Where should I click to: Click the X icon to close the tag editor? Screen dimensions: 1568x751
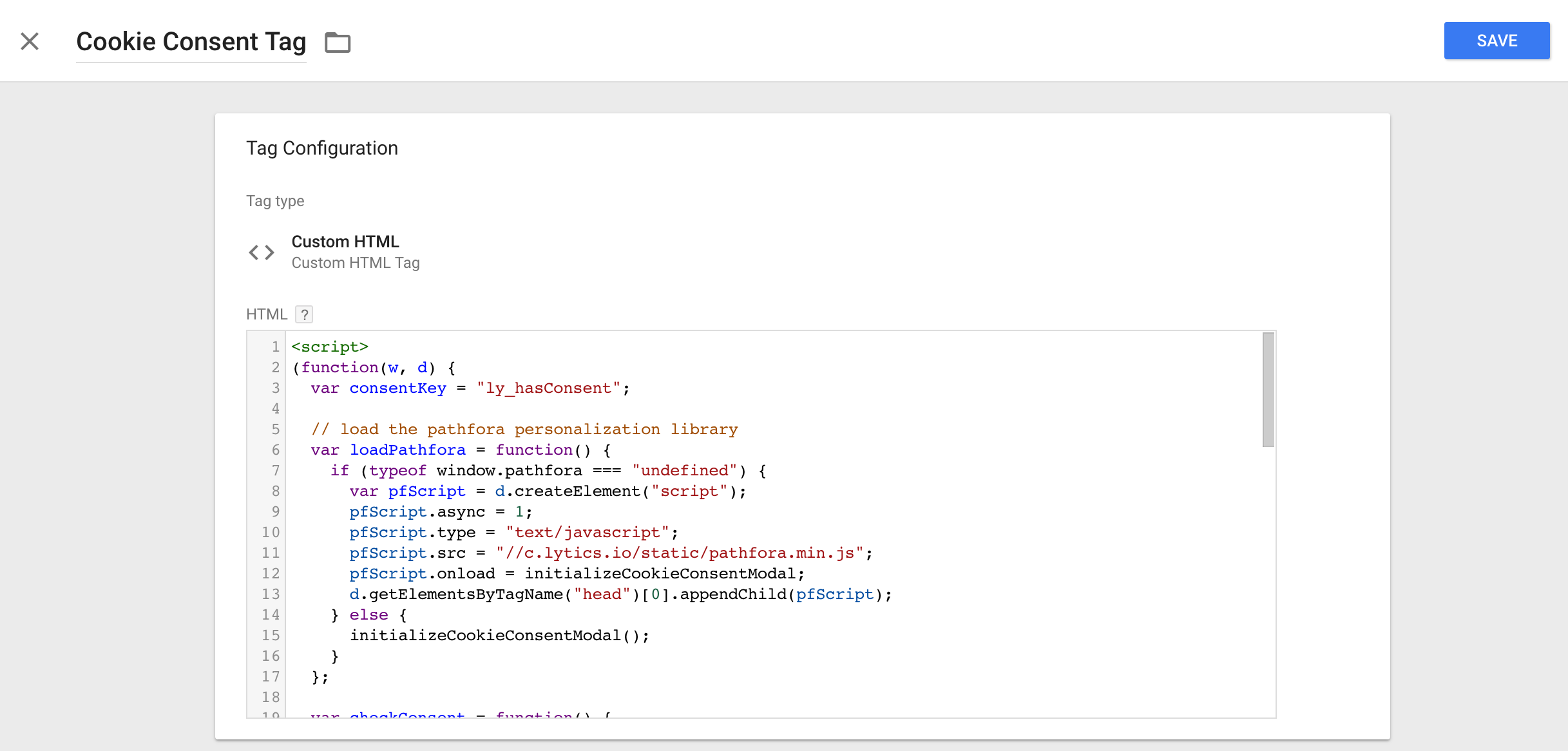30,41
